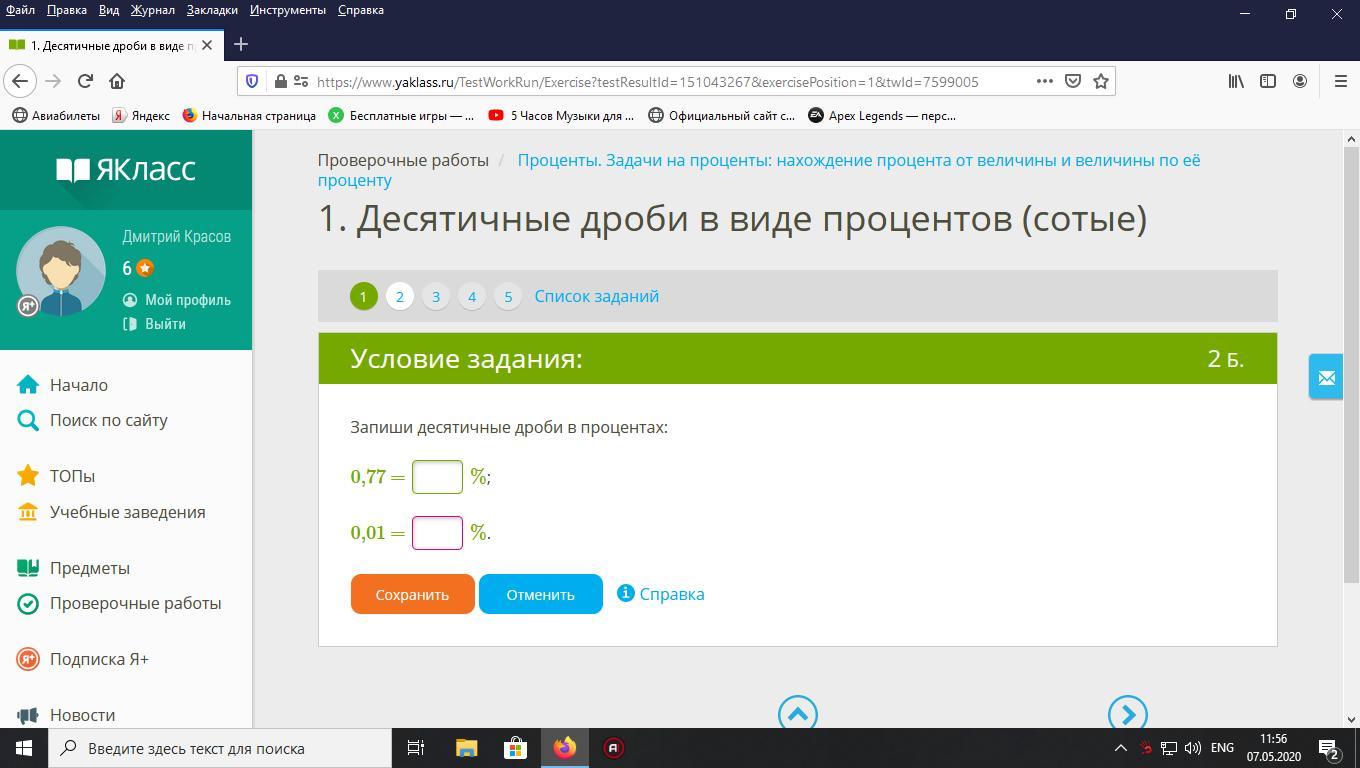Click the scroll-up circle arrow
Viewport: 1360px width, 768px height.
[x=797, y=714]
